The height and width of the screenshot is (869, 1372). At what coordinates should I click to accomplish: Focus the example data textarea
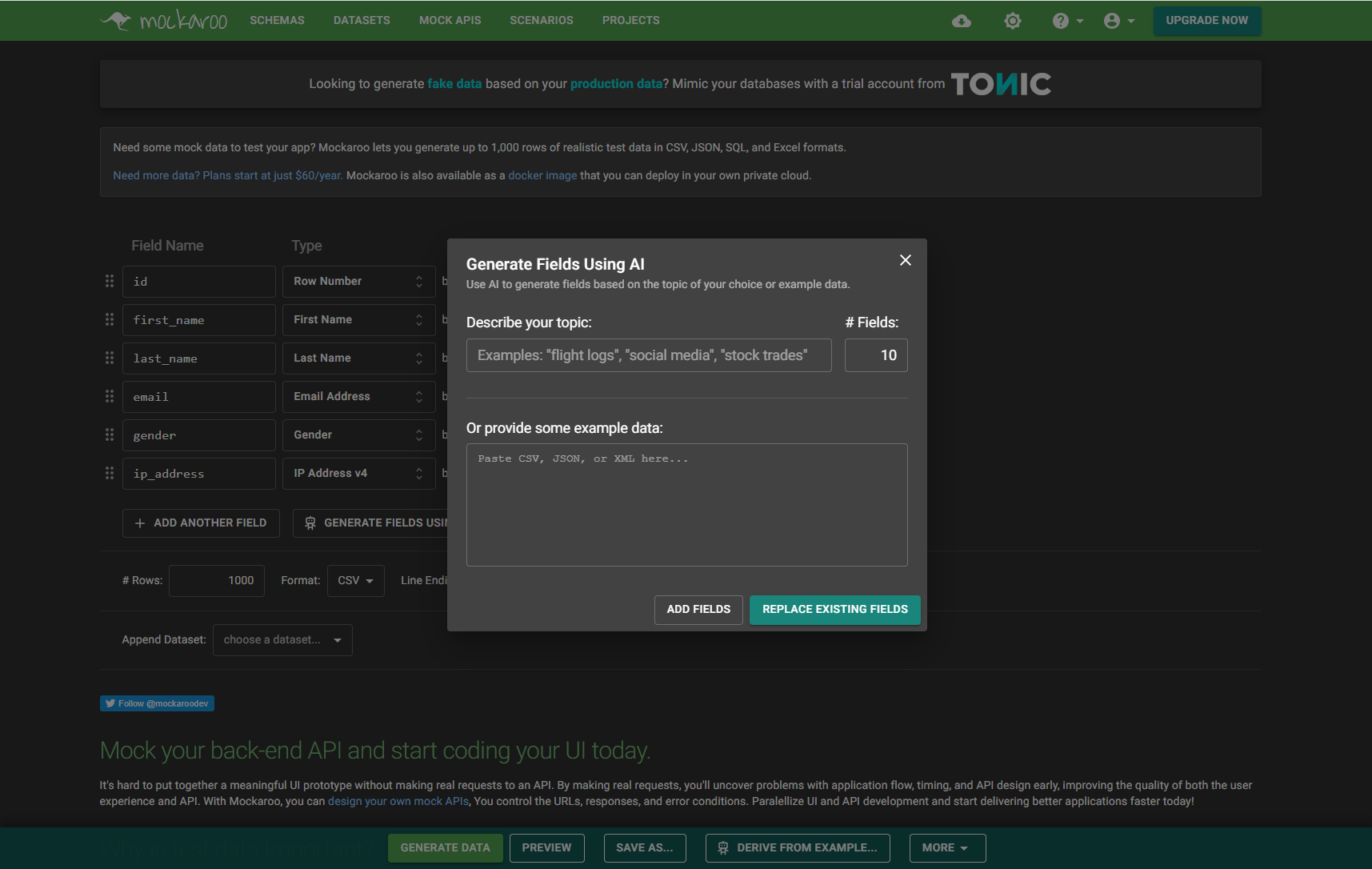point(687,505)
